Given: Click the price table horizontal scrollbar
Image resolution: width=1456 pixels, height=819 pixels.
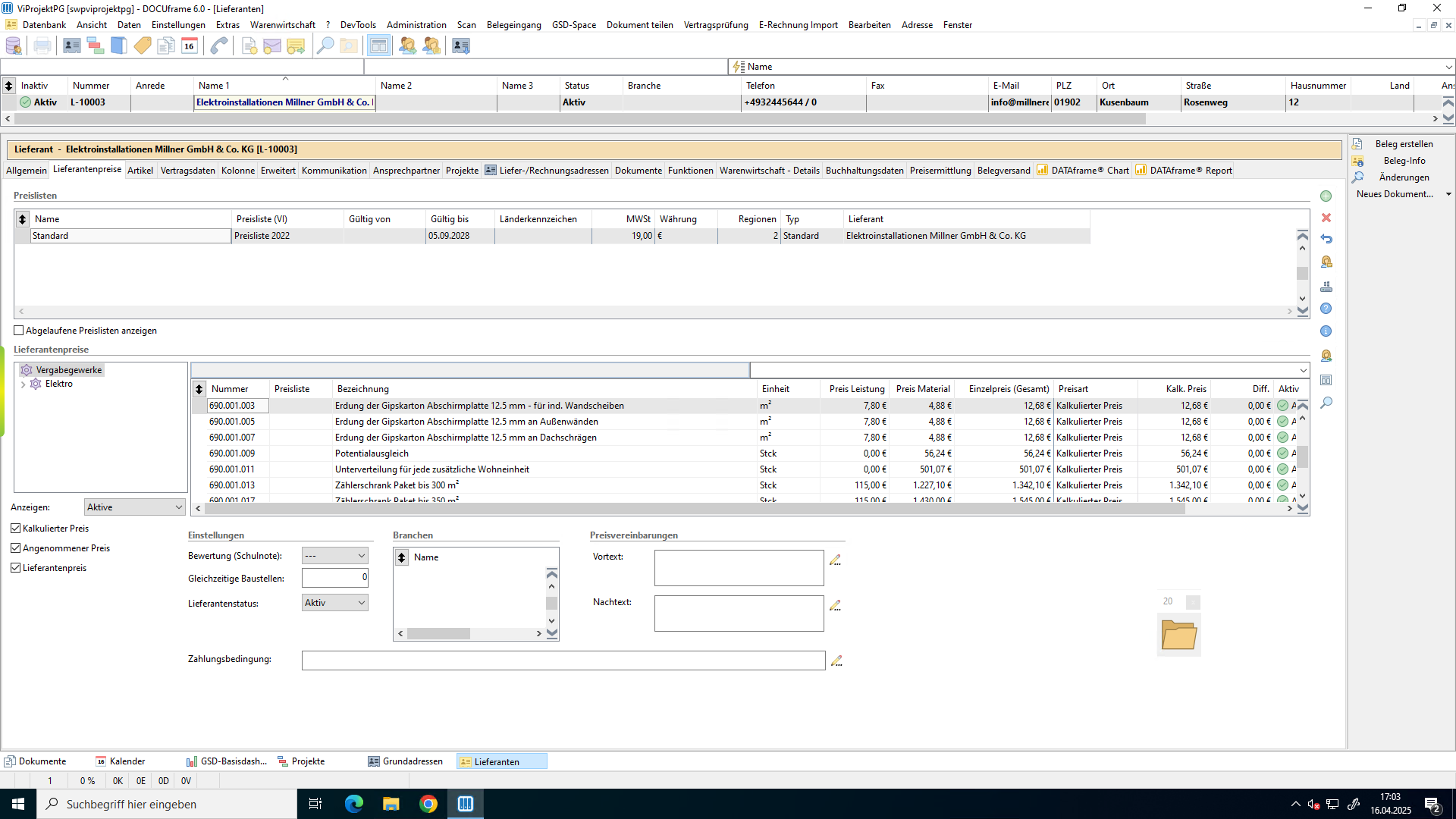Looking at the screenshot, I should [694, 509].
